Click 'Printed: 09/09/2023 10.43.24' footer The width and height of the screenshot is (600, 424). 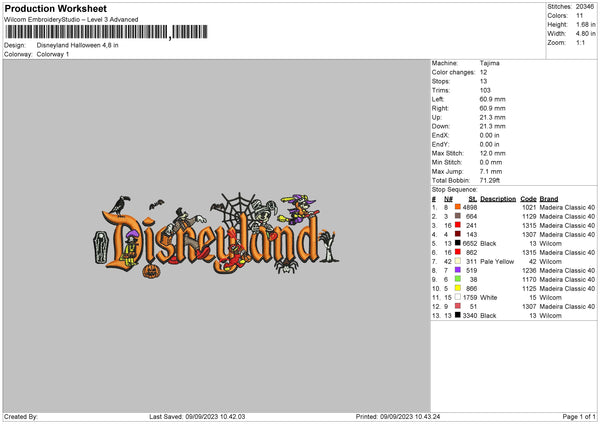pyautogui.click(x=398, y=417)
